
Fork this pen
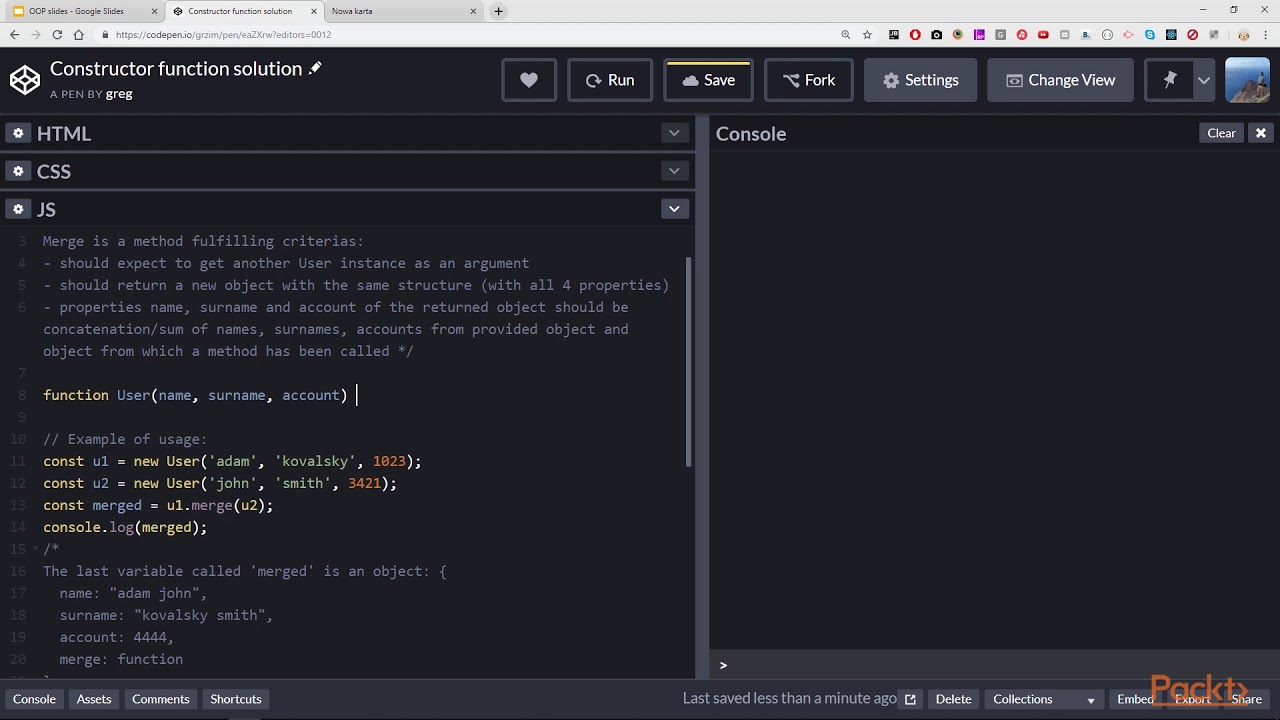point(808,80)
